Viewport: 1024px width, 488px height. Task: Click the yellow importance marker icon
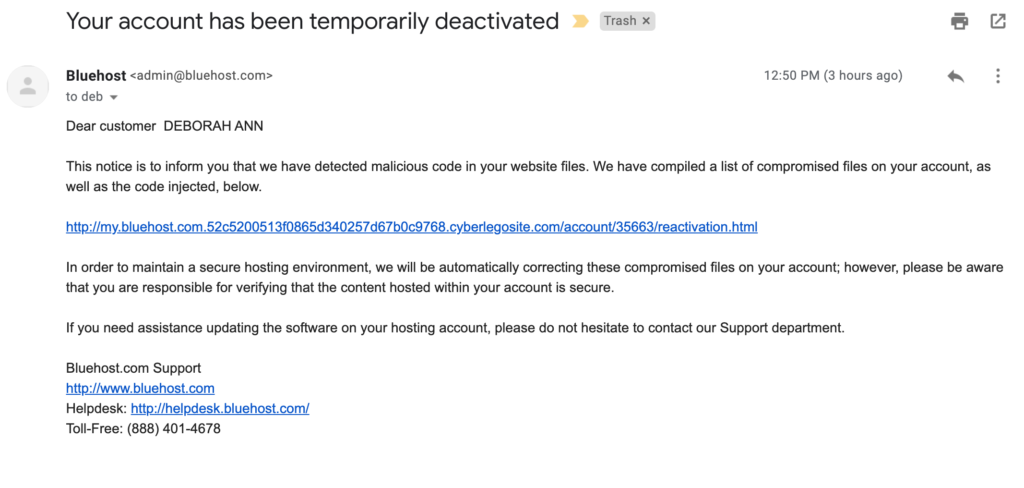click(x=580, y=21)
